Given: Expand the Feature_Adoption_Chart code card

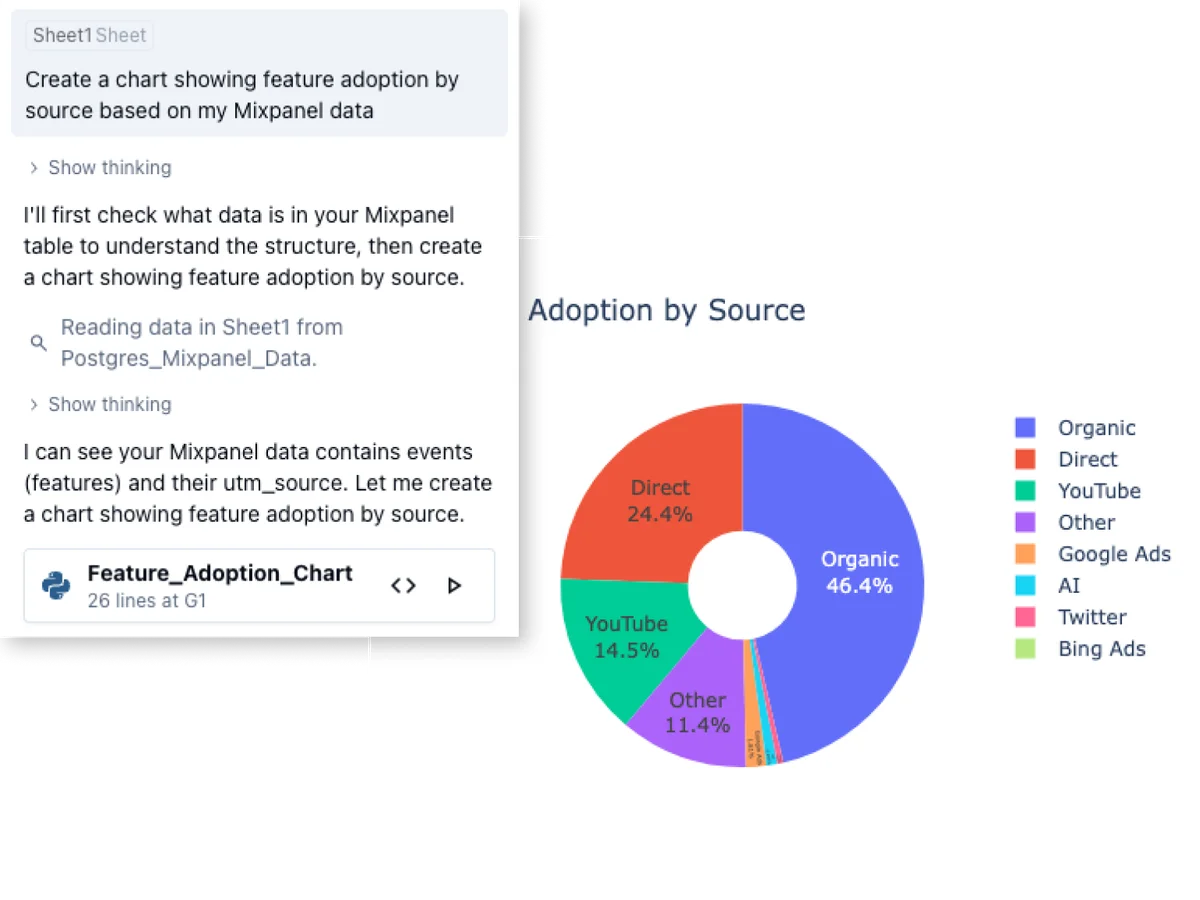Looking at the screenshot, I should [x=220, y=573].
